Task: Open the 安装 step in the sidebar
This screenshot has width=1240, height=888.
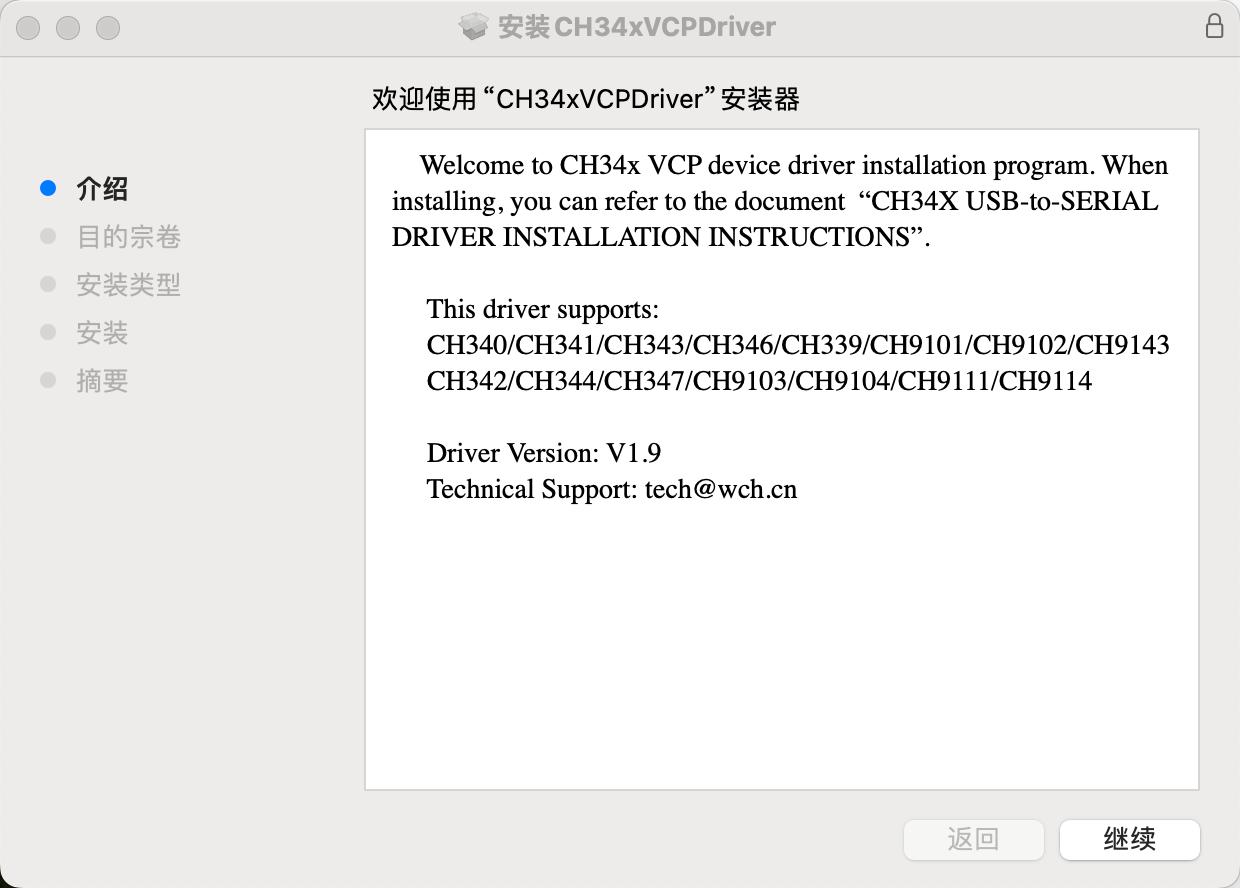Action: point(102,333)
